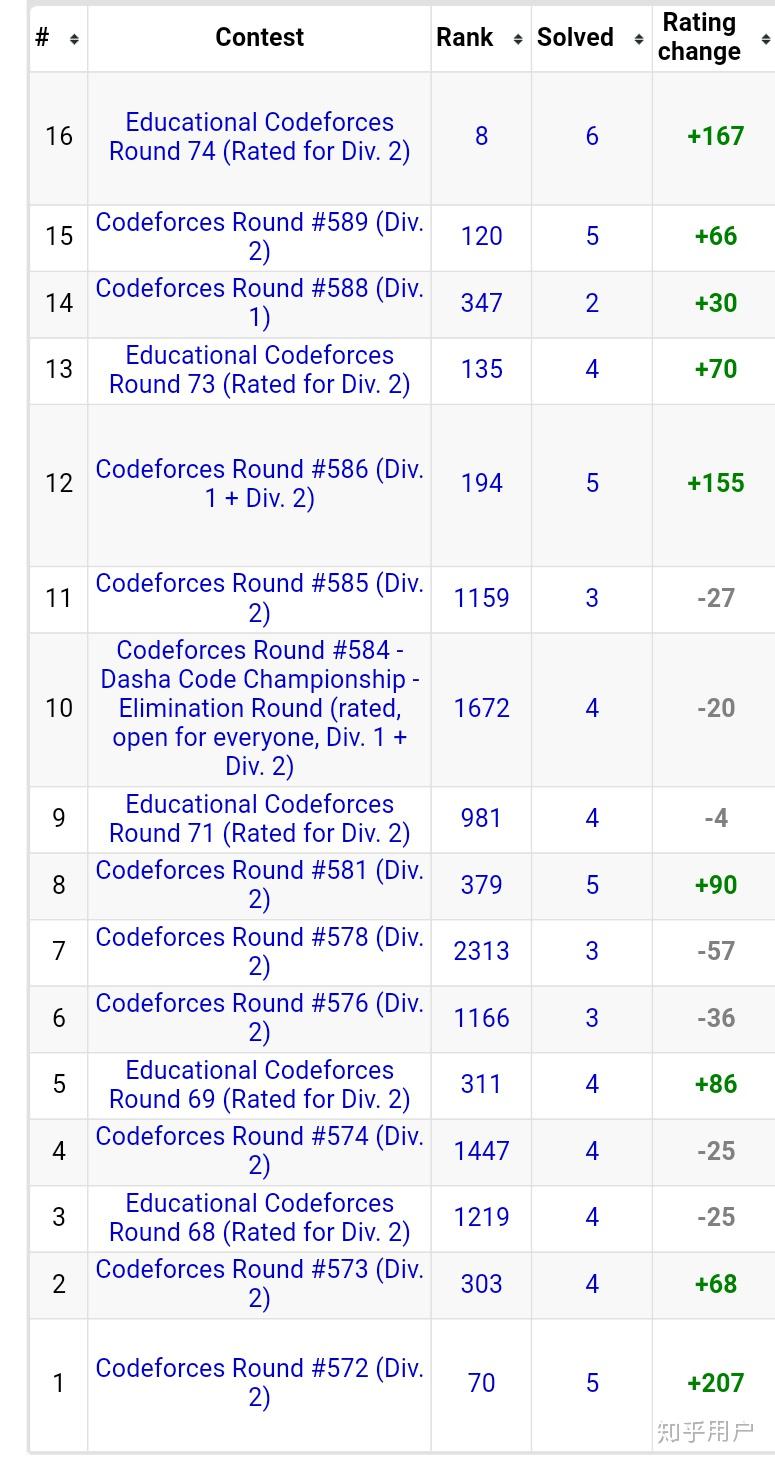Open solved count 2 for Round #588
The width and height of the screenshot is (775, 1459).
click(x=592, y=303)
